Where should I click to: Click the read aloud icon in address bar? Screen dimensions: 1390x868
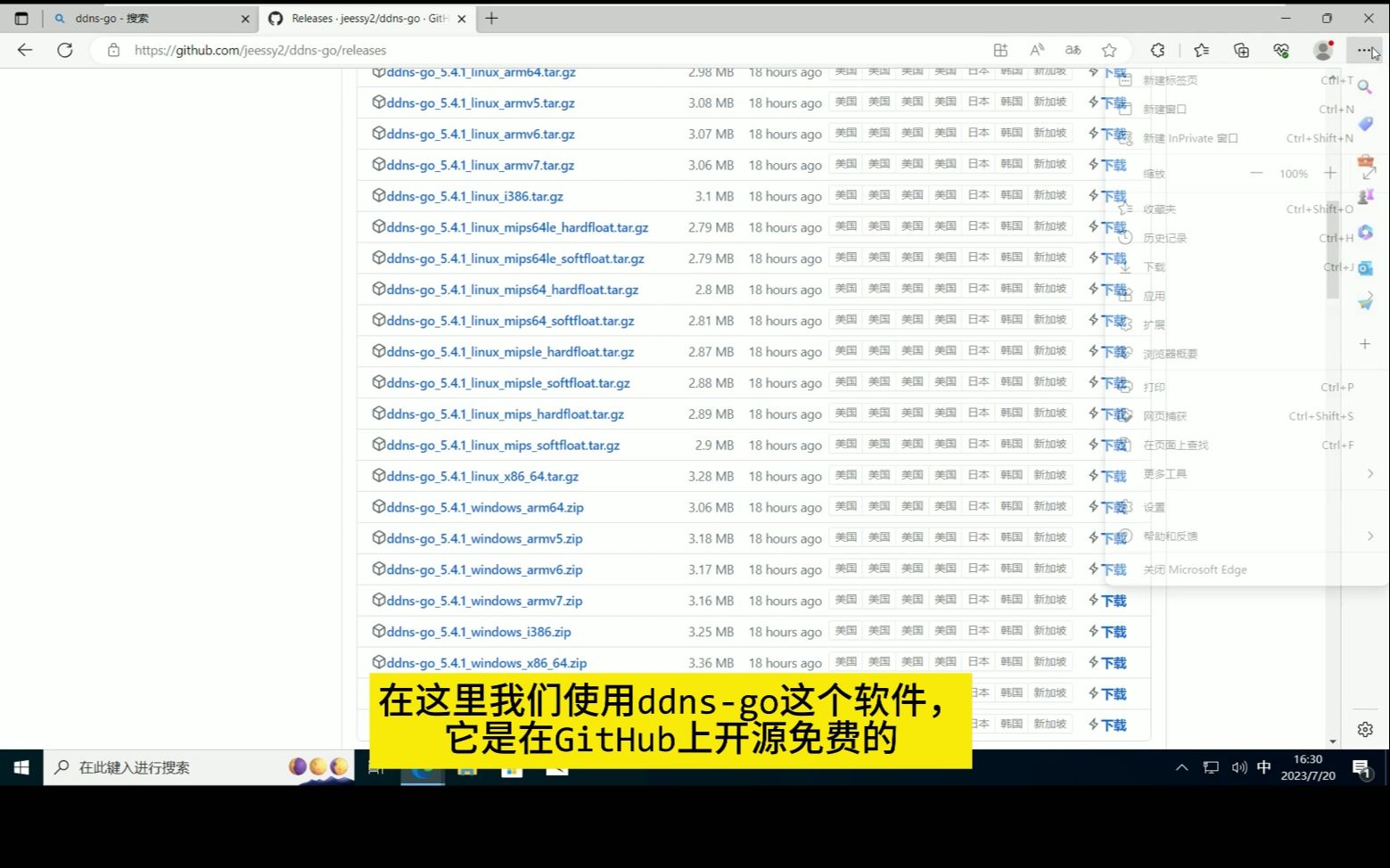[x=1036, y=50]
